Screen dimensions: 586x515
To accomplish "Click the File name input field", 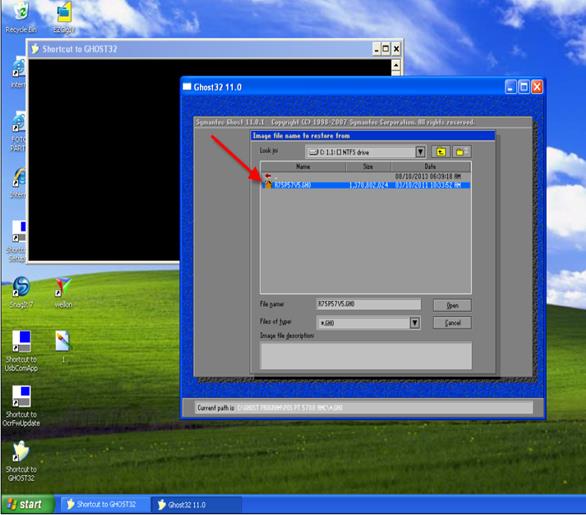I will click(x=368, y=304).
